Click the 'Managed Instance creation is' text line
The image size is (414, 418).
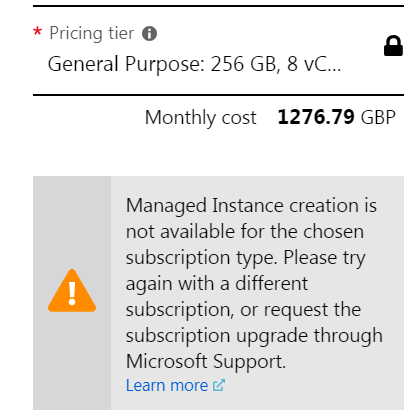point(251,205)
